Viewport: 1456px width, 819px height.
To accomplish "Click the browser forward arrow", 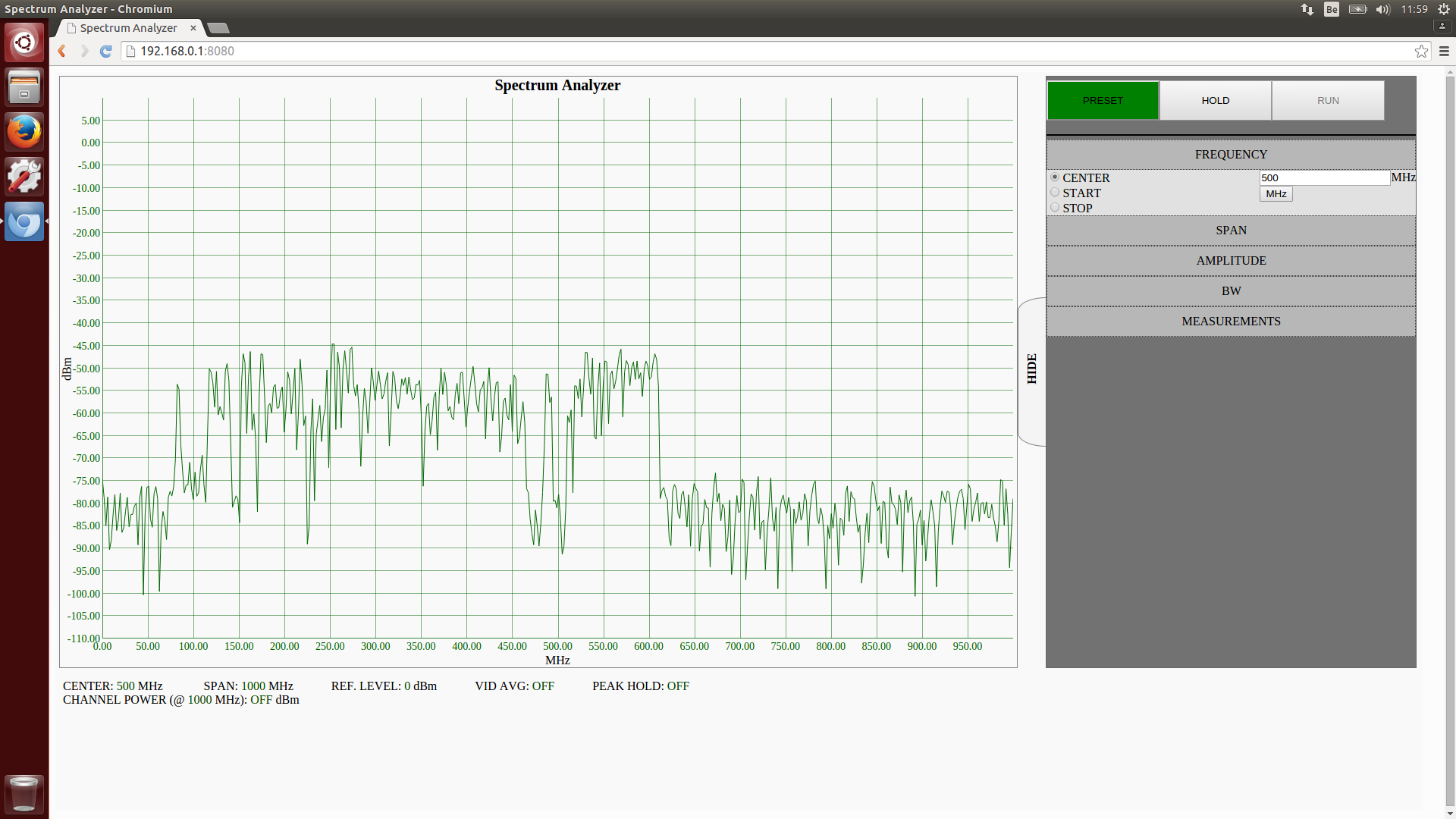I will tap(84, 51).
